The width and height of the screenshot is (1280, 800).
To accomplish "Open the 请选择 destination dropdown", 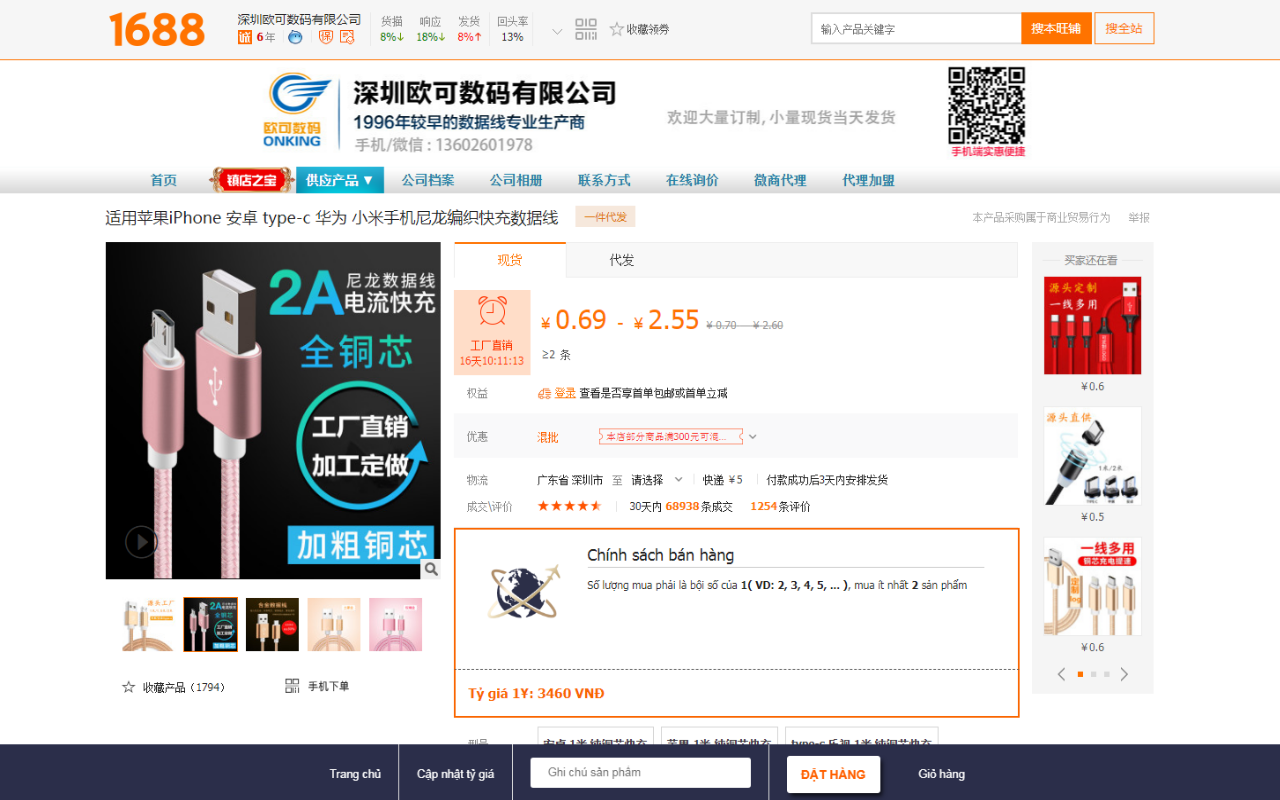I will coord(657,480).
